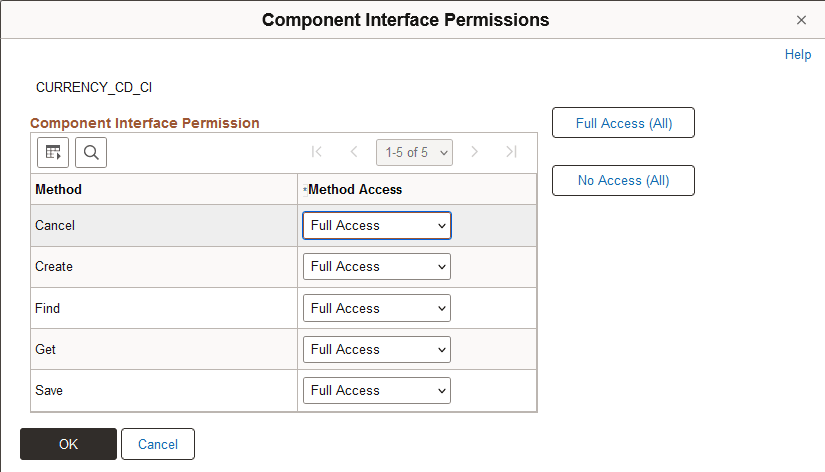Click the Method column header

[59, 189]
